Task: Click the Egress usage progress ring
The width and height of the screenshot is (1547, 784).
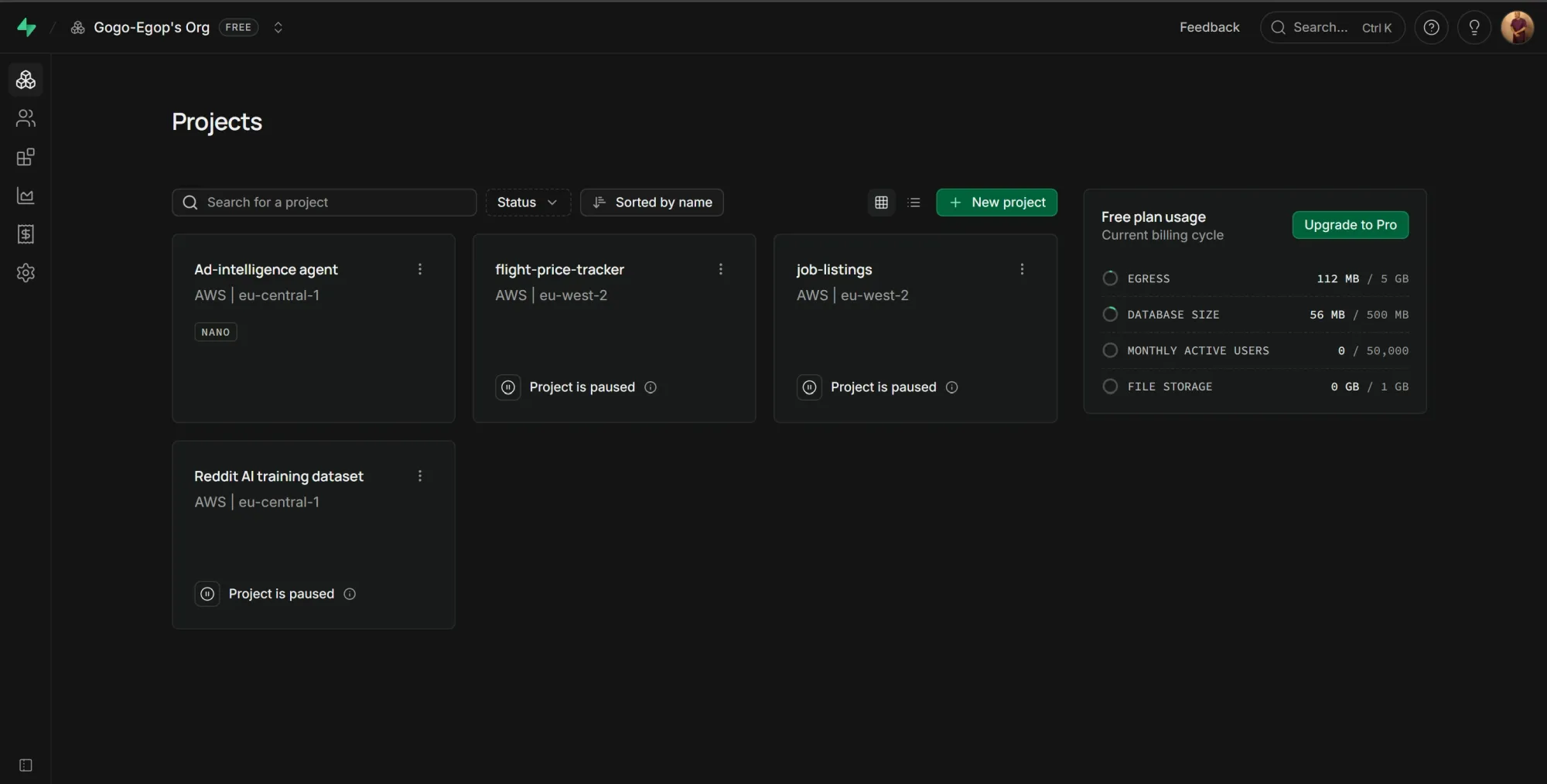Action: [1110, 278]
